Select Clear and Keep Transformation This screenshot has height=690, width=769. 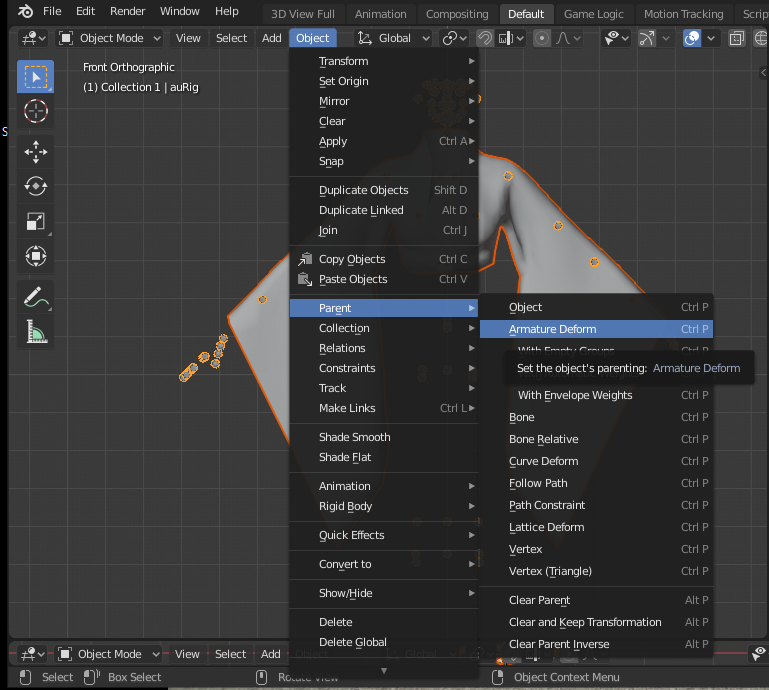(596, 622)
